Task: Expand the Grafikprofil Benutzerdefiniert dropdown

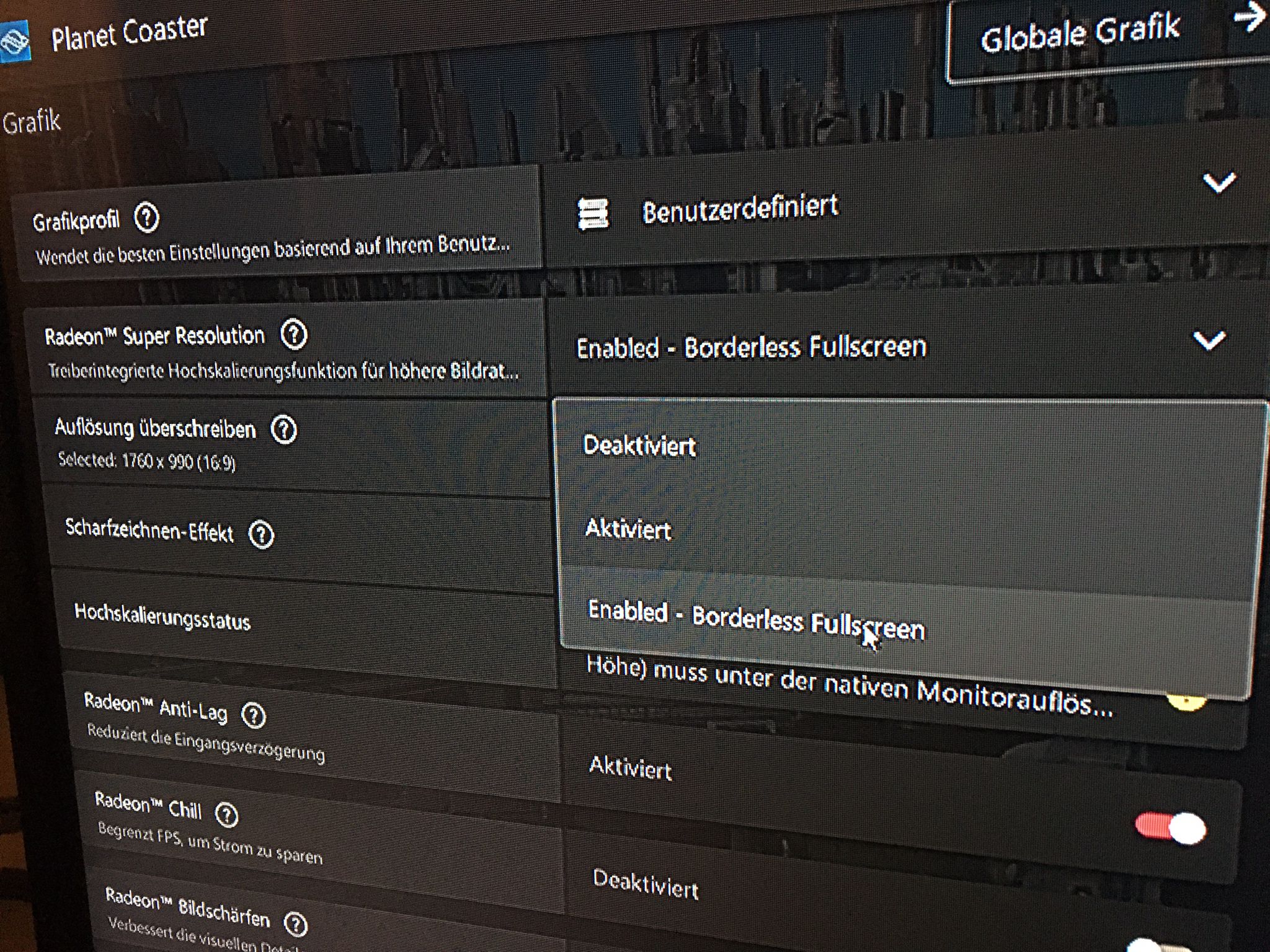Action: [1219, 183]
